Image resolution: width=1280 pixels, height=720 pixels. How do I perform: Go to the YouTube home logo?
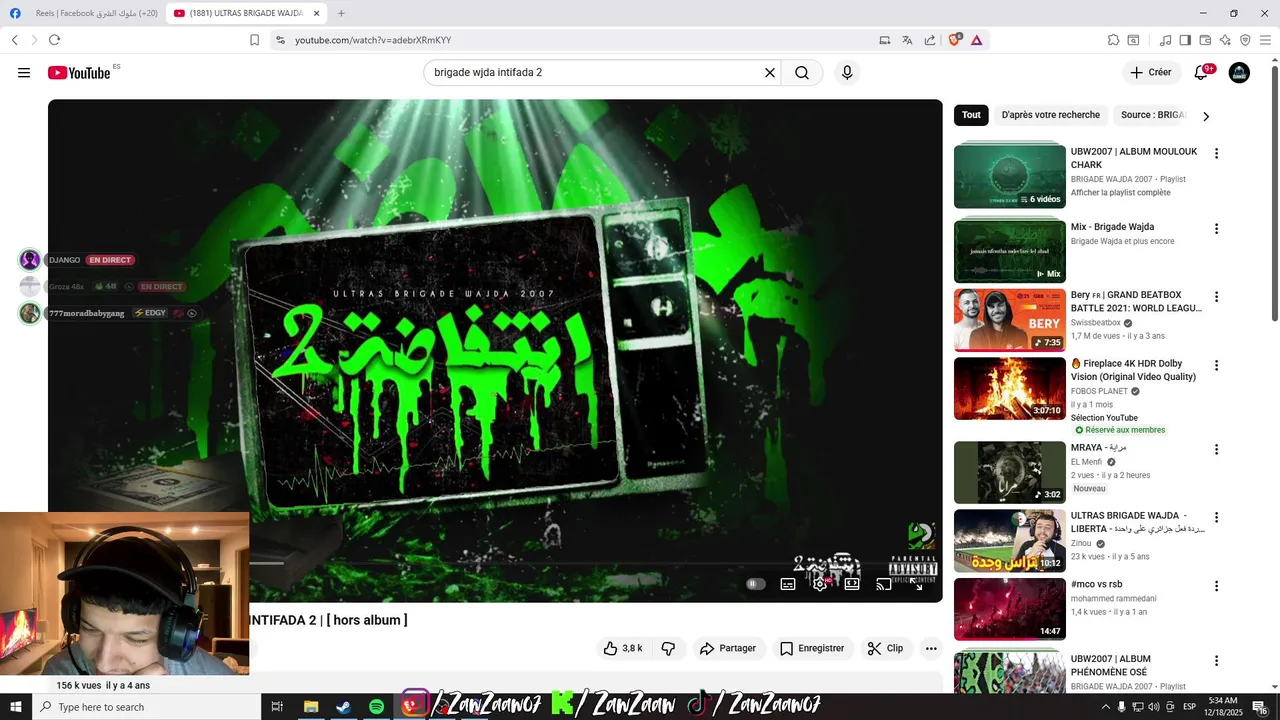coord(79,73)
